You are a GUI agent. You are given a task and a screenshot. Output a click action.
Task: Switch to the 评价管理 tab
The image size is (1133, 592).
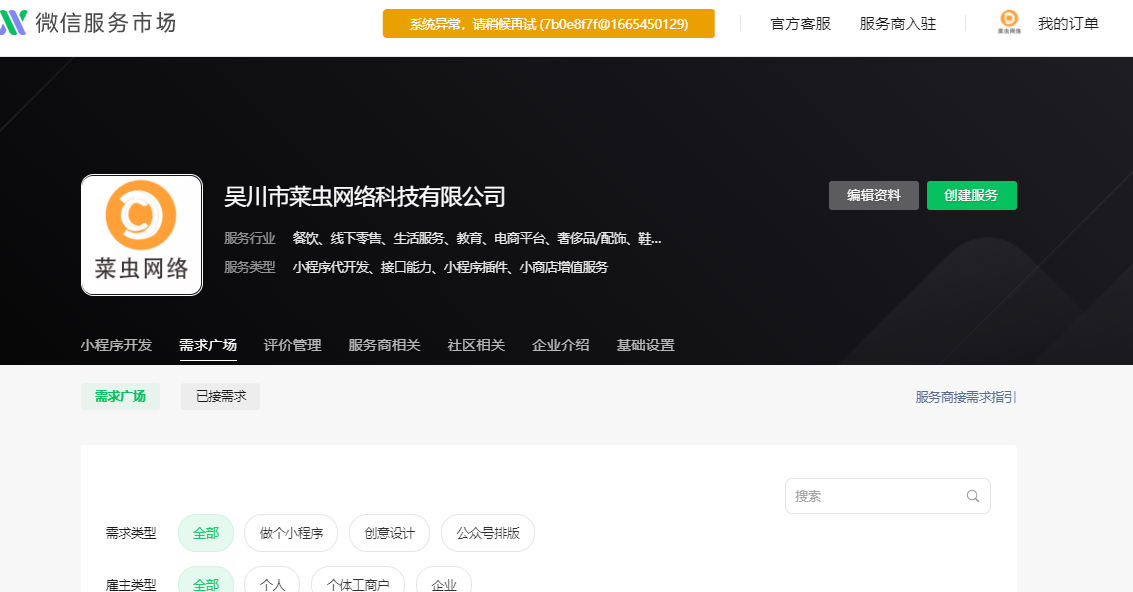tap(292, 344)
